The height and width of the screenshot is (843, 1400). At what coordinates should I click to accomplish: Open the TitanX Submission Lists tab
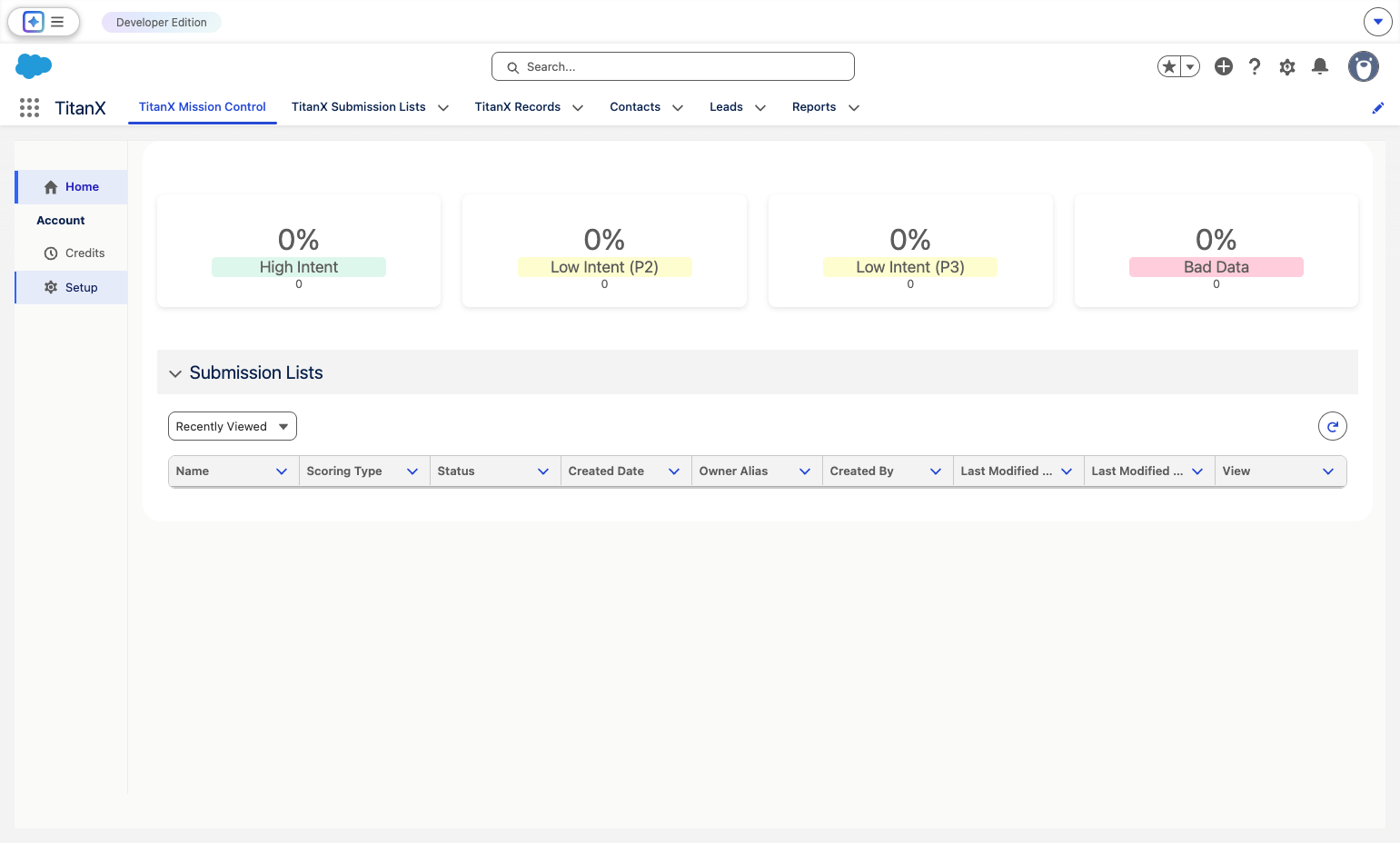(x=359, y=107)
